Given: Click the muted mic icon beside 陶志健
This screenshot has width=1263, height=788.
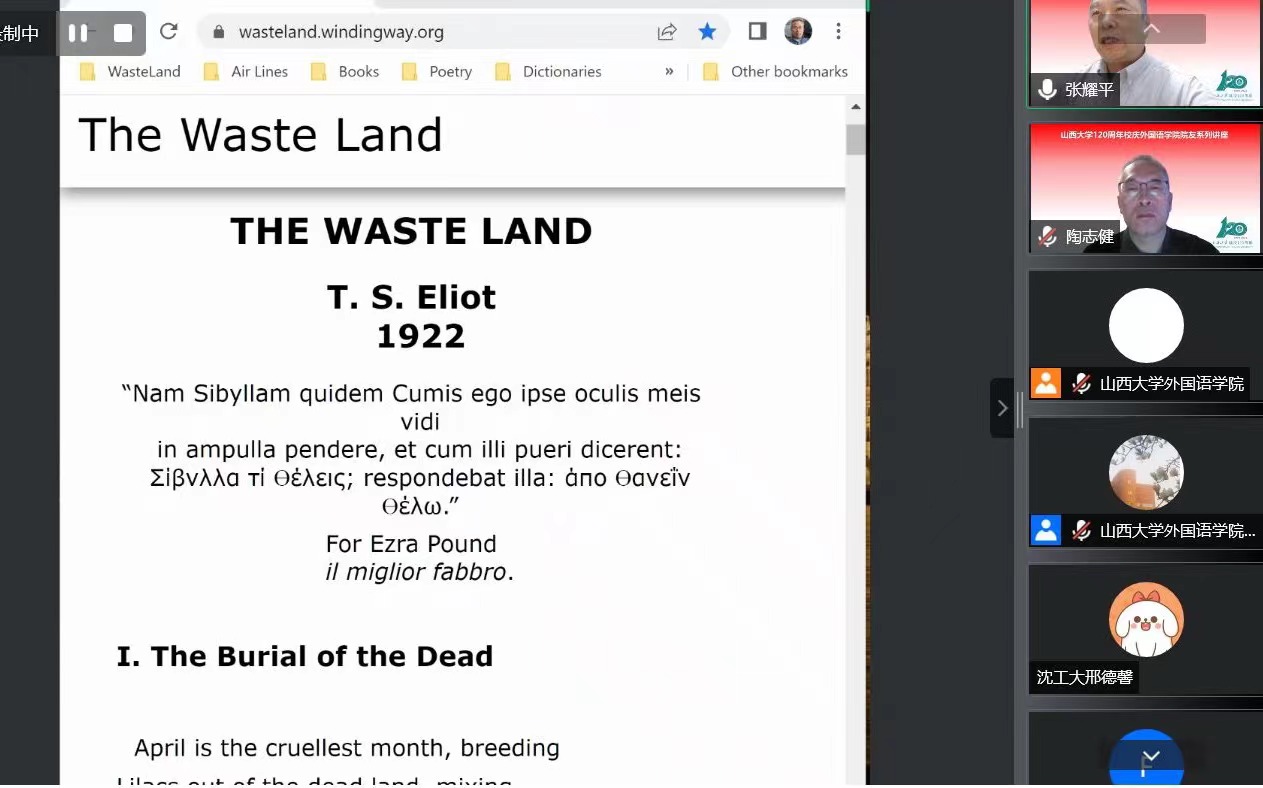Looking at the screenshot, I should click(x=1047, y=237).
